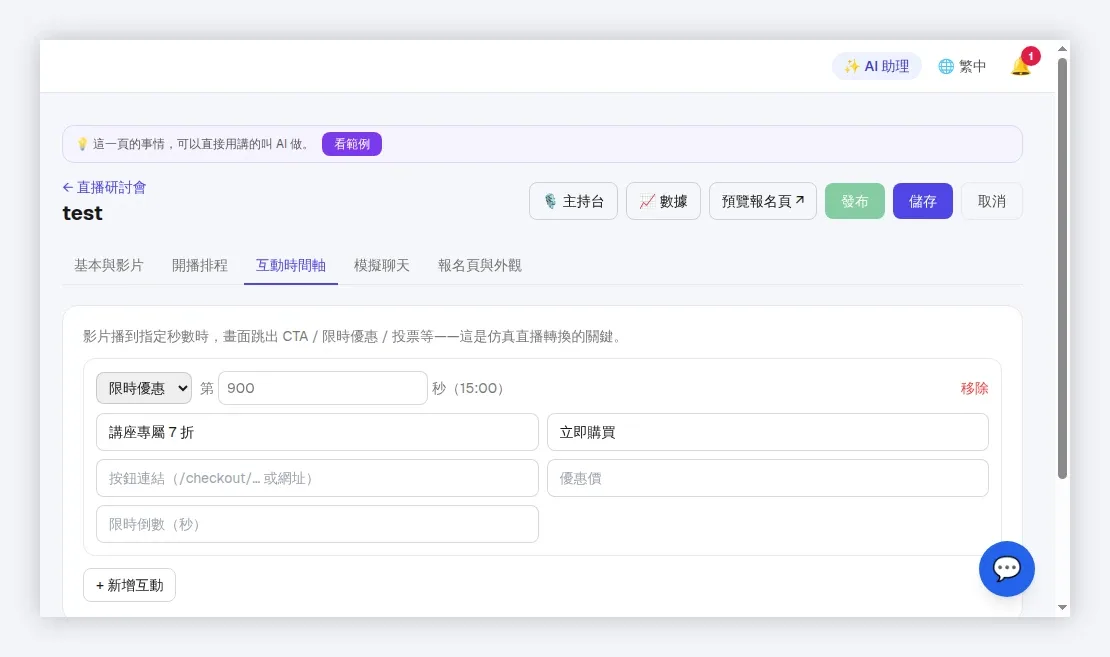Click the 講座專屬 7 折 title field

[x=317, y=432]
